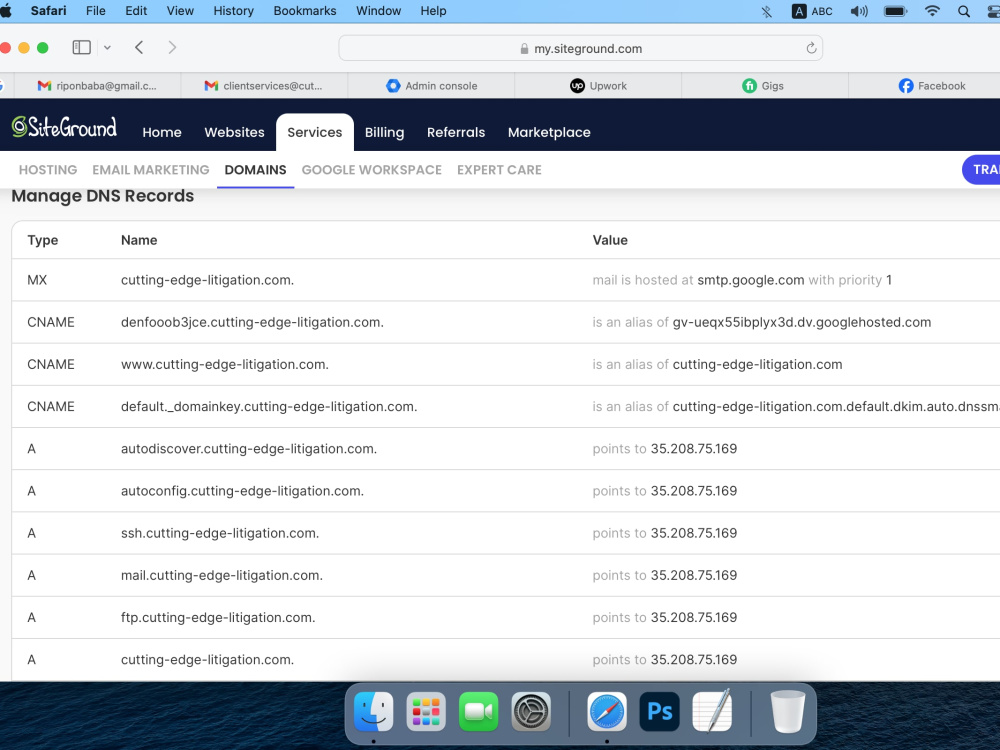Click the my.siteground.com address bar
This screenshot has width=1000, height=750.
pyautogui.click(x=580, y=48)
